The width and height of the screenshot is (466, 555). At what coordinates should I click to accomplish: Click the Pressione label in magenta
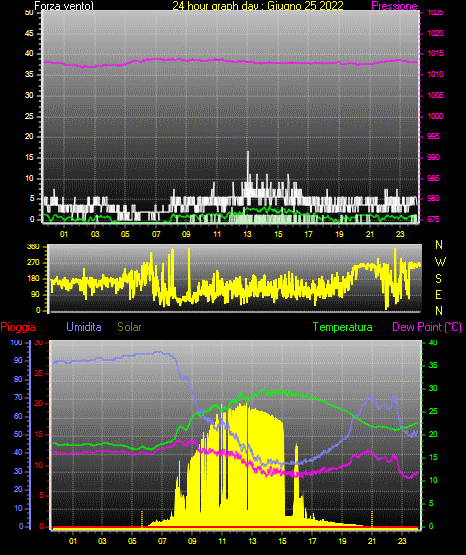pyautogui.click(x=394, y=6)
